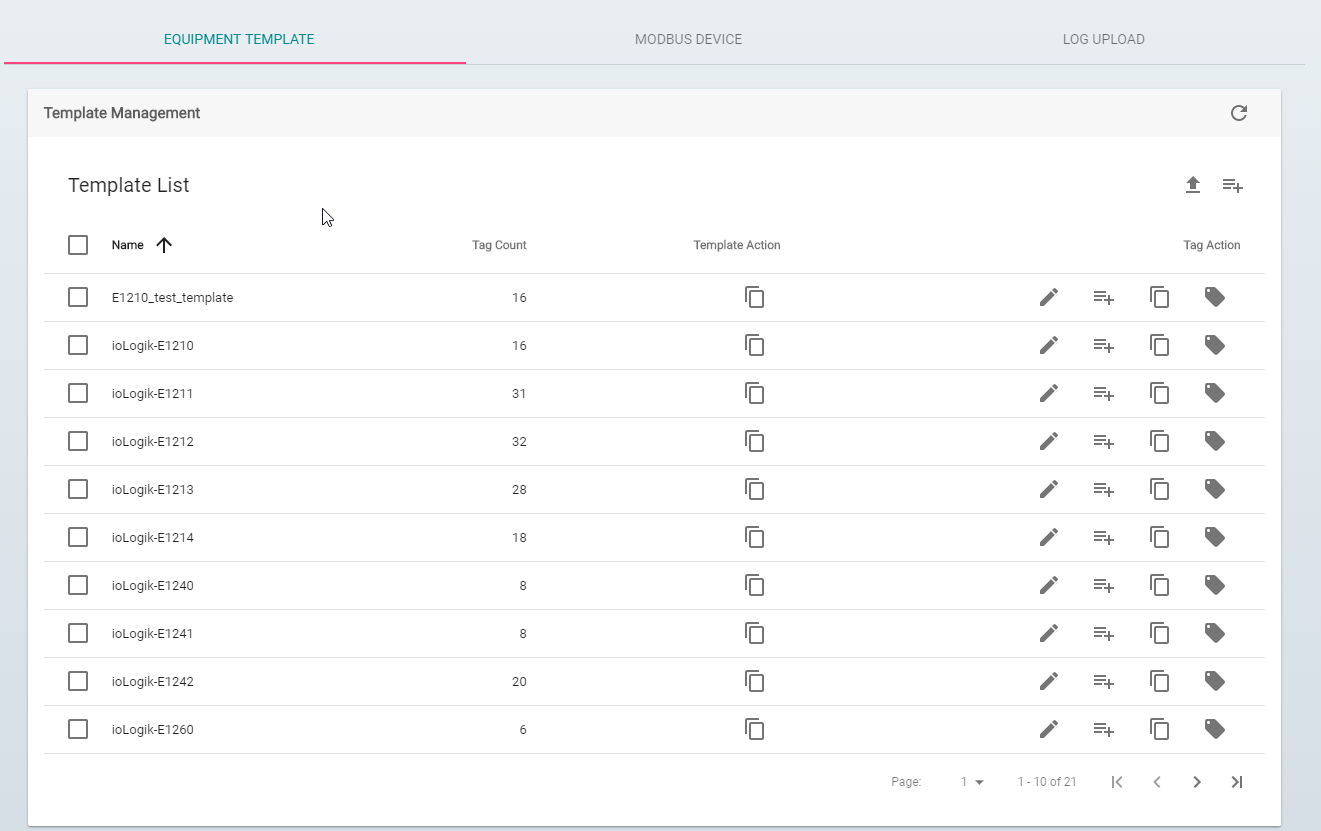
Task: Edit tags of ioLogik-E1213
Action: [1049, 489]
